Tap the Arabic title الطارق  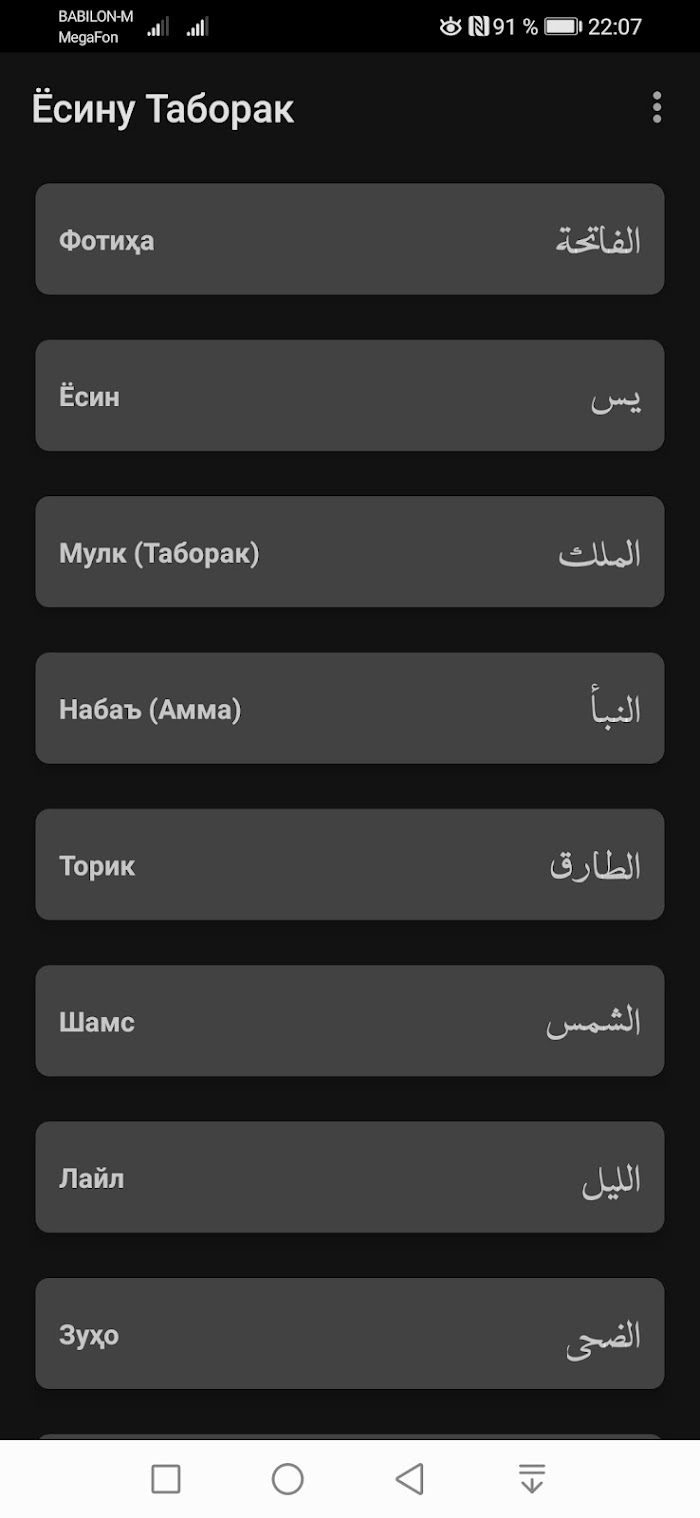click(596, 866)
